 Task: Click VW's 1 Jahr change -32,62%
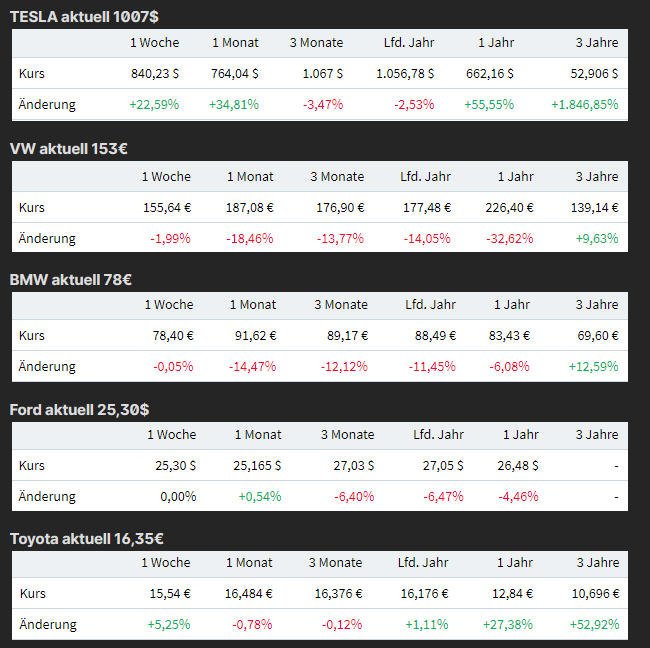pyautogui.click(x=509, y=238)
